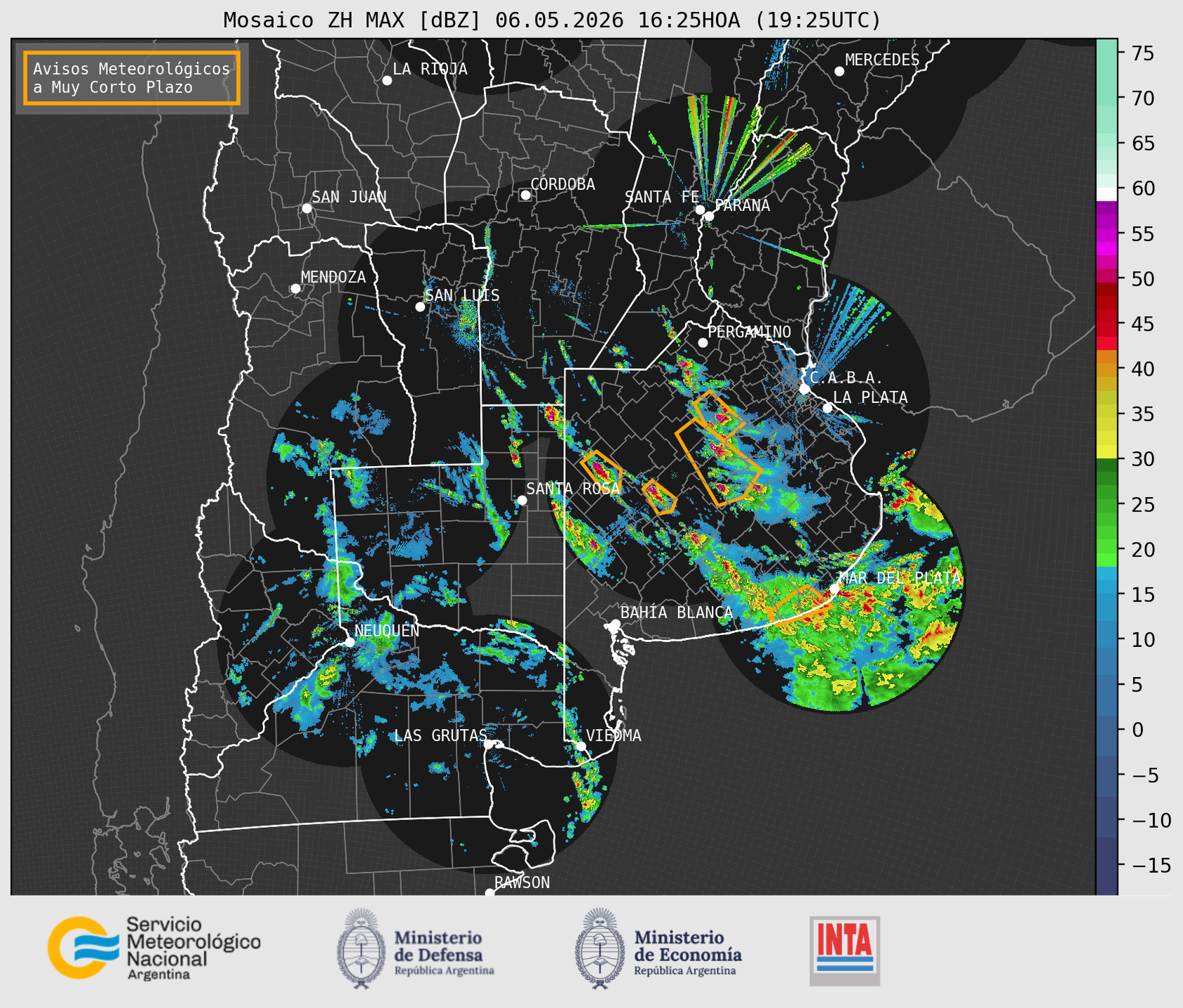Select the orange warning polygon near Santa Rosa

pos(601,472)
